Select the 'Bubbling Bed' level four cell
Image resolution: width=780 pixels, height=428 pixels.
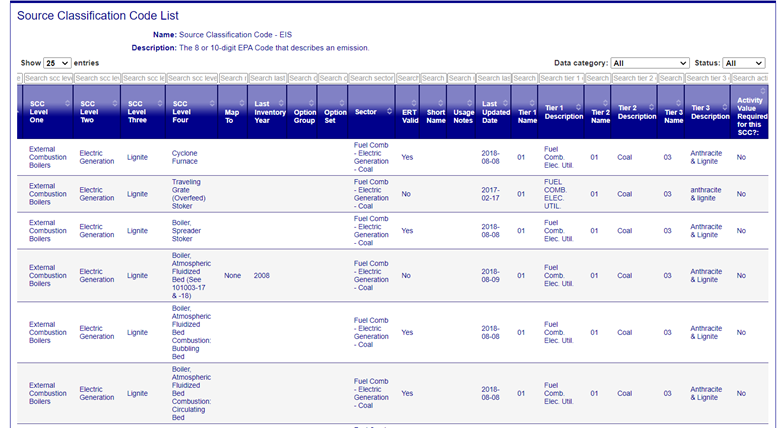191,332
